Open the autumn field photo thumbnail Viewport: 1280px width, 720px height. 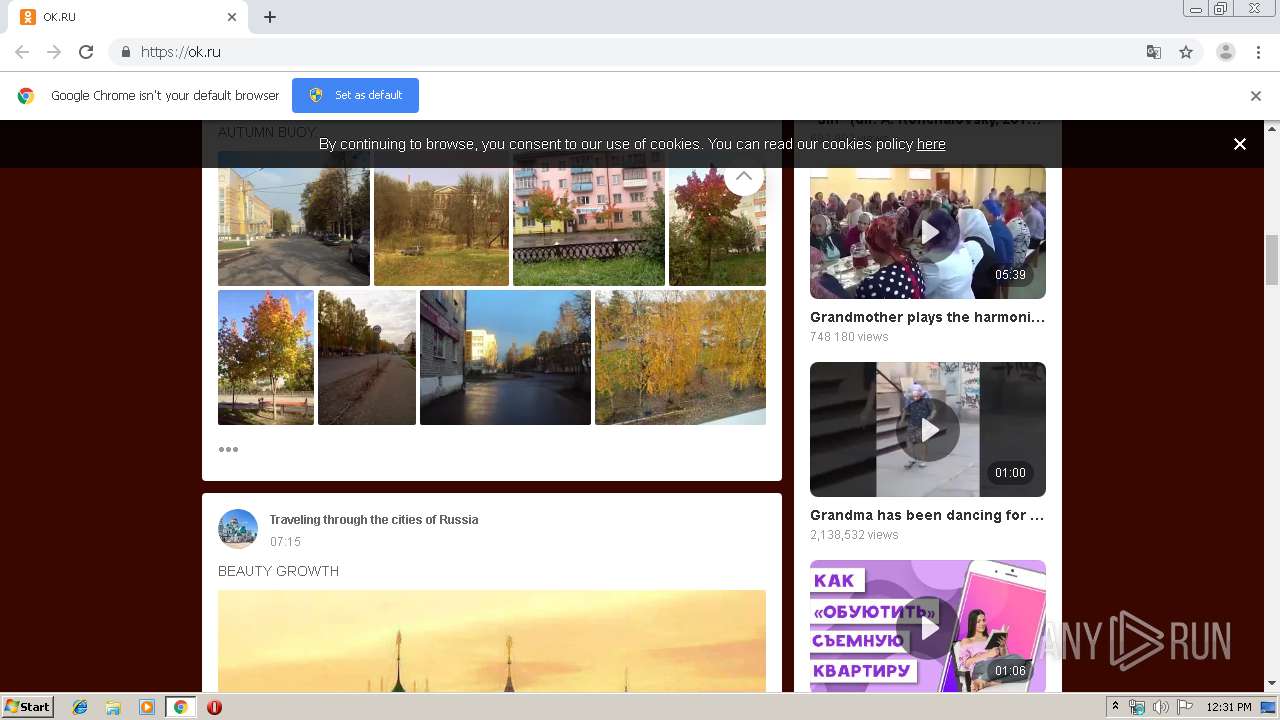[441, 219]
